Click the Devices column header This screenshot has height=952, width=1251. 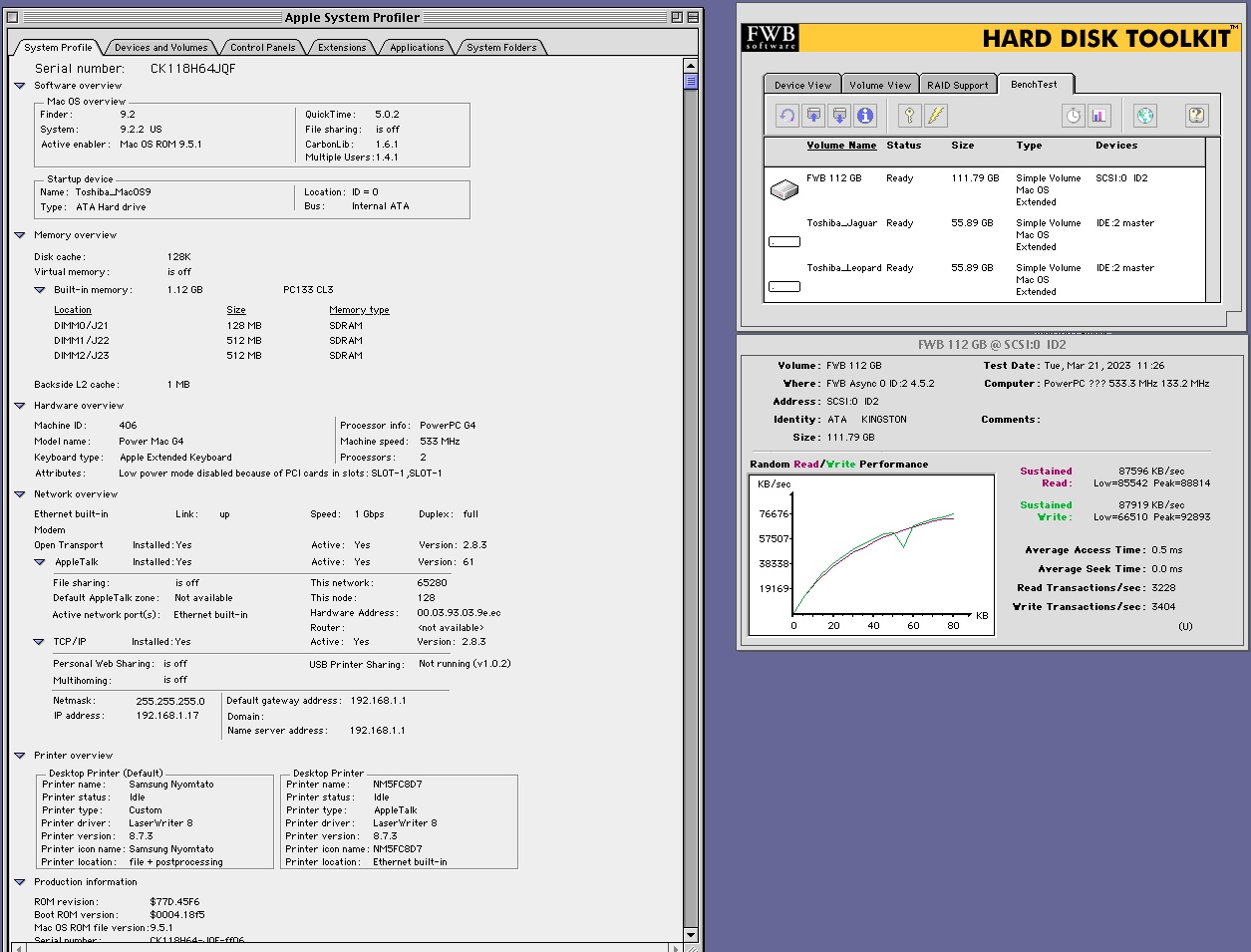coord(1116,146)
